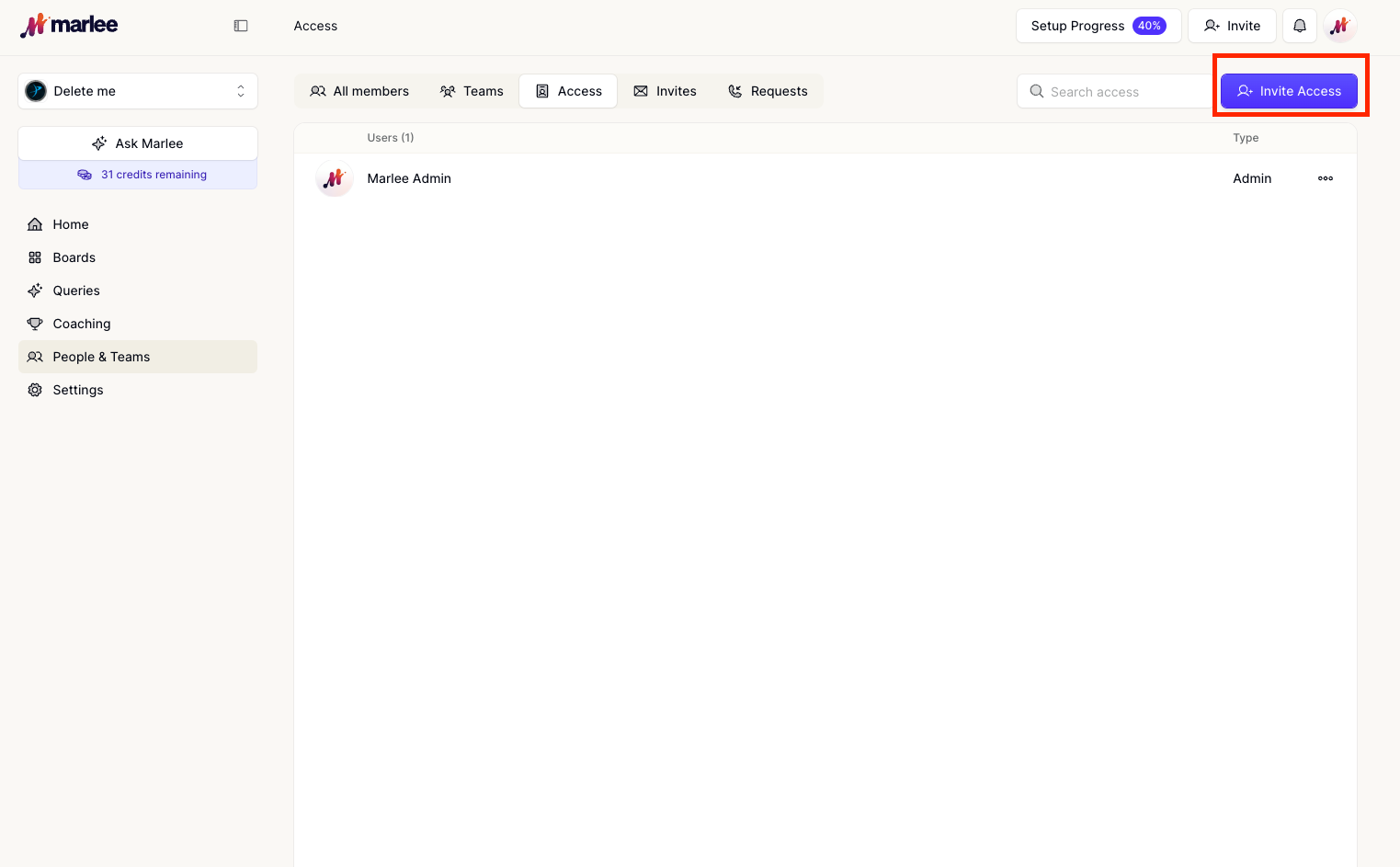
Task: View 31 credits remaining
Action: click(138, 175)
